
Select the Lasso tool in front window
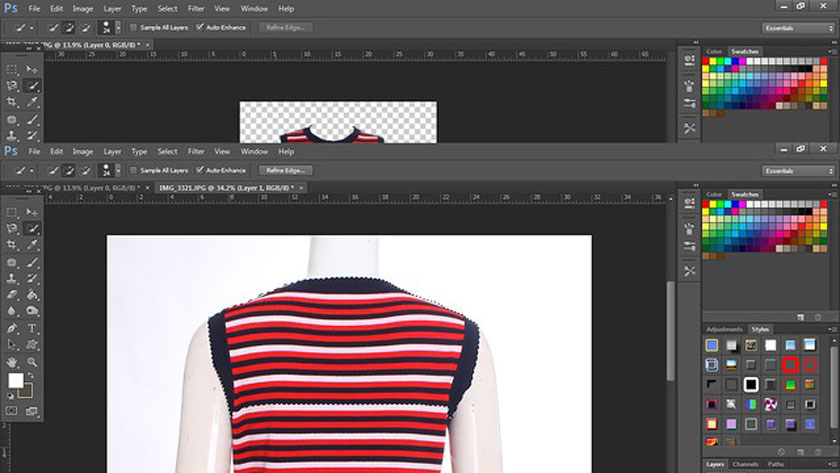(x=12, y=229)
